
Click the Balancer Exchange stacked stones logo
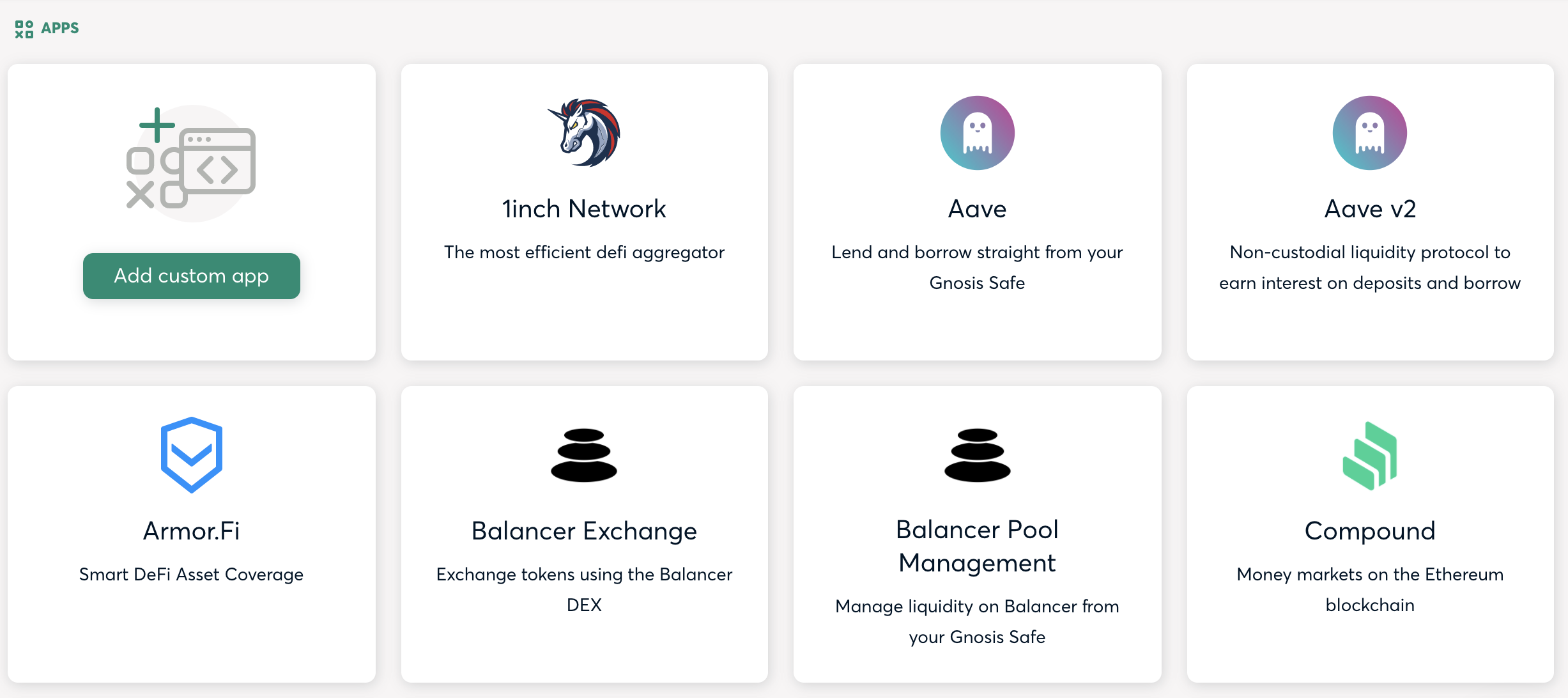[x=583, y=455]
